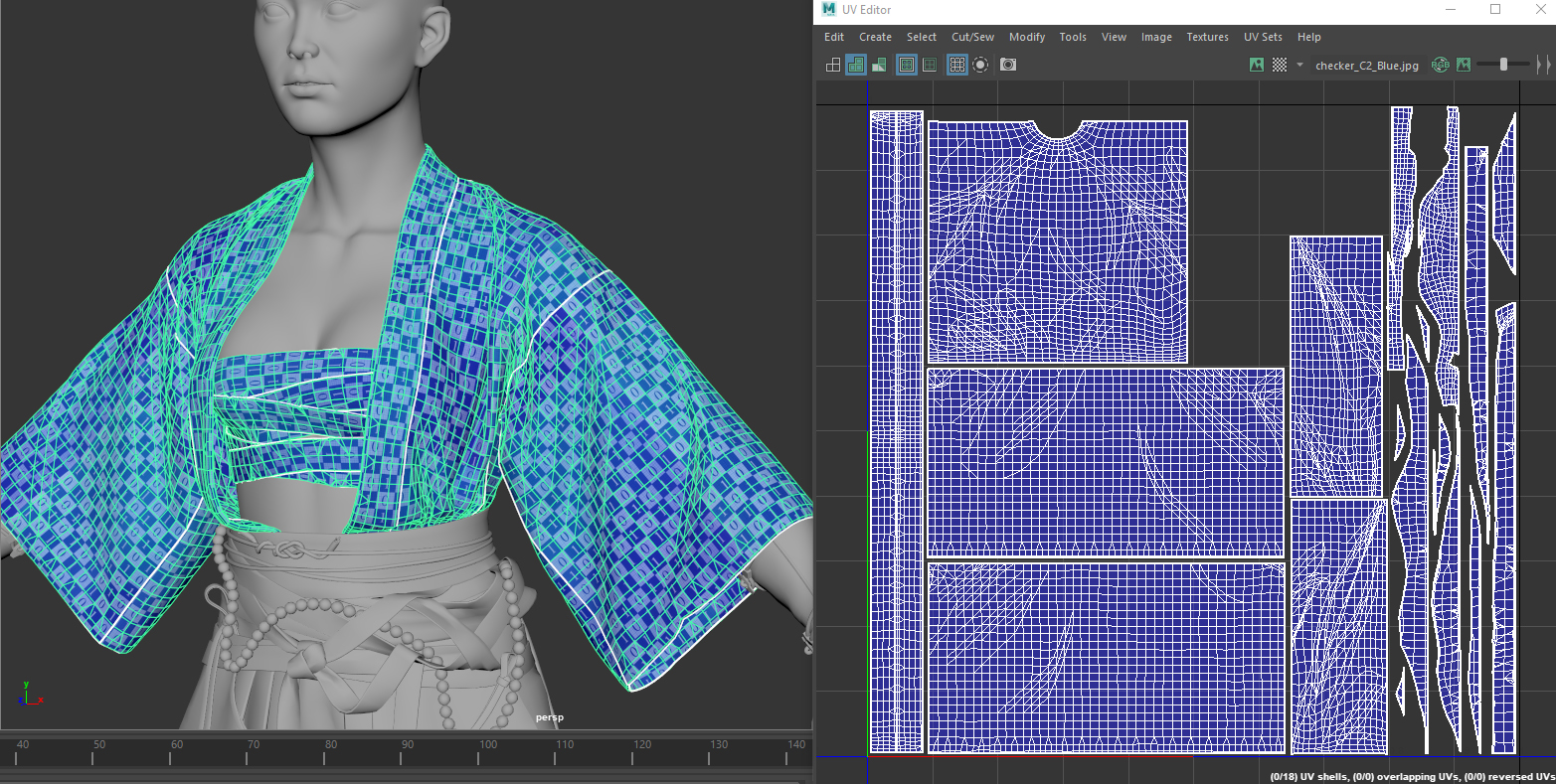Expand the hidden toolbar section arrows

[1542, 65]
